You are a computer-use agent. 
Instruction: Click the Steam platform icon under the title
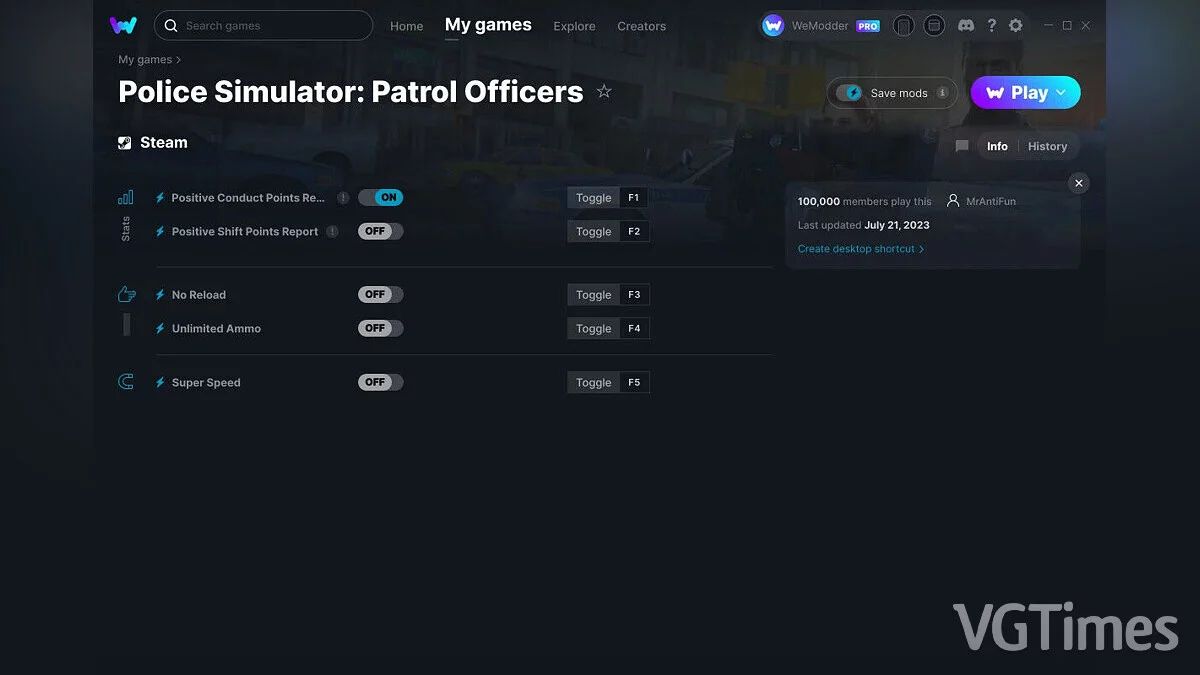click(125, 142)
